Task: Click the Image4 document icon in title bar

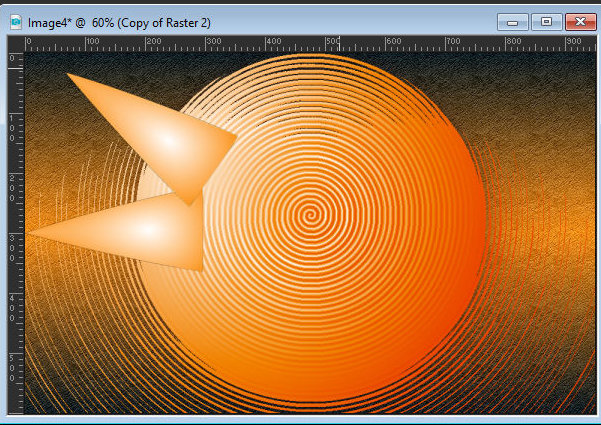Action: [x=17, y=18]
